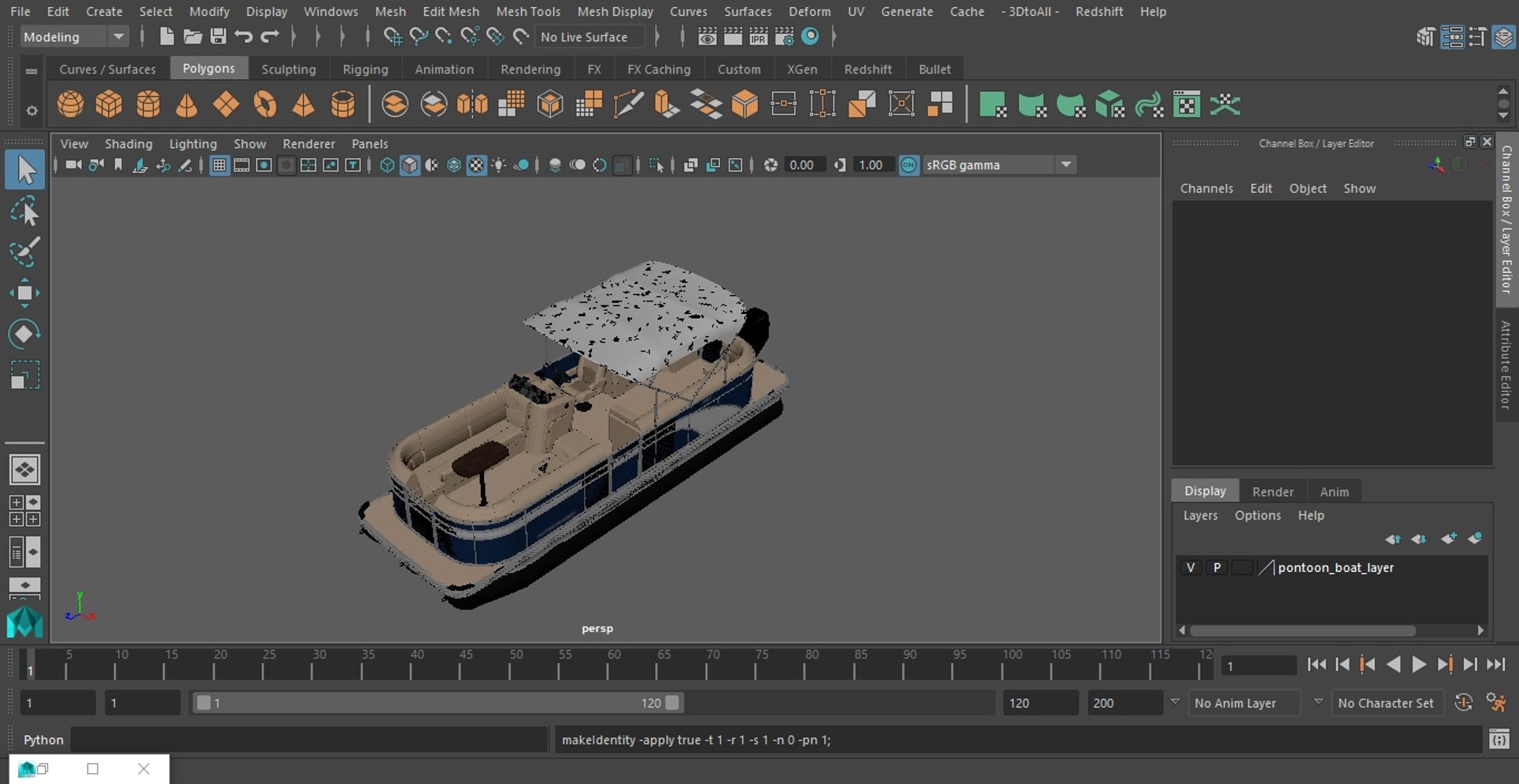Open the shelf options menu button
1519x784 pixels.
coord(32,111)
